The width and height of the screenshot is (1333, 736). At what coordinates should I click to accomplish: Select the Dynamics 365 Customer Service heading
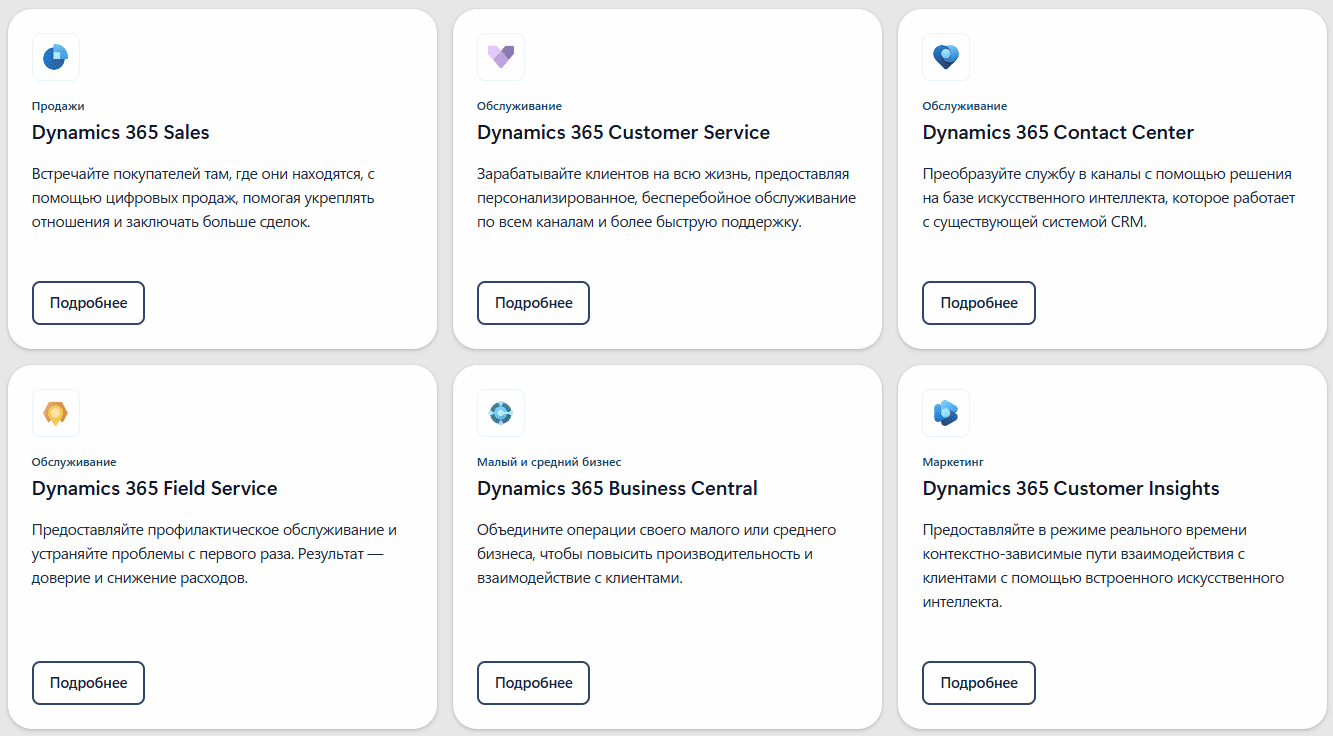click(624, 132)
